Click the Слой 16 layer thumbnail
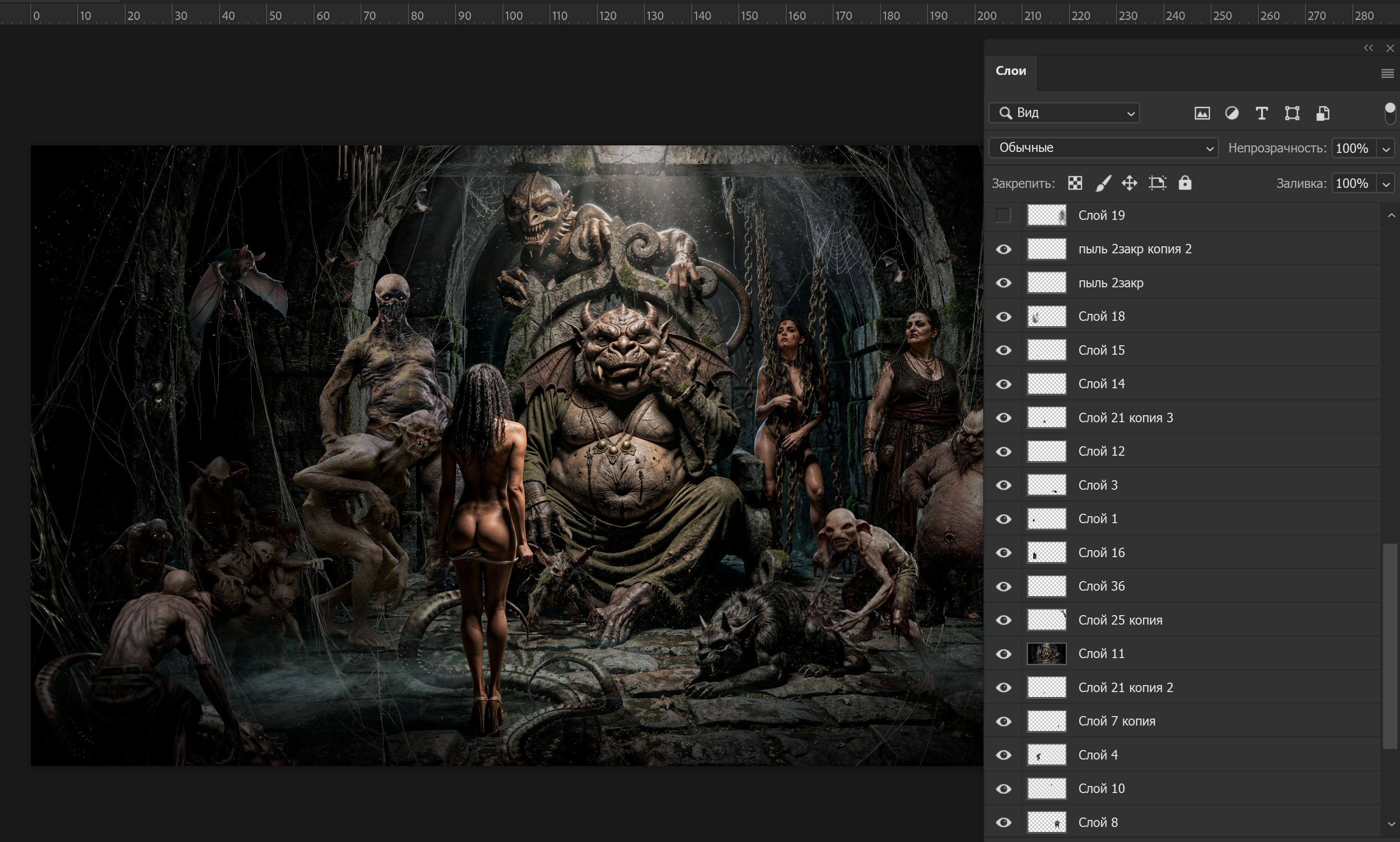The width and height of the screenshot is (1400, 842). pos(1047,553)
